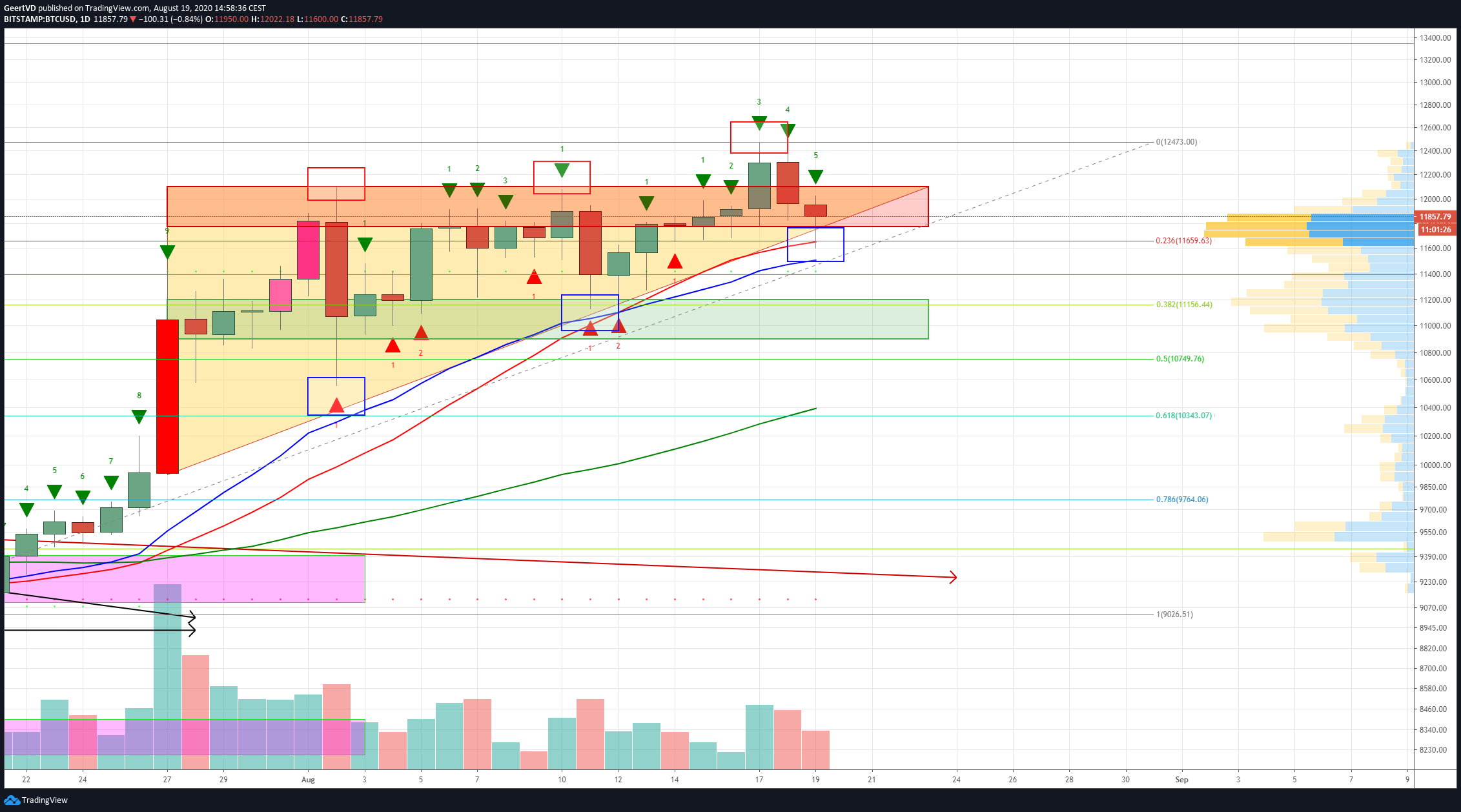This screenshot has width=1461, height=812.
Task: Click the 0.382(11156.44) Fibonacci level label
Action: coord(1184,305)
